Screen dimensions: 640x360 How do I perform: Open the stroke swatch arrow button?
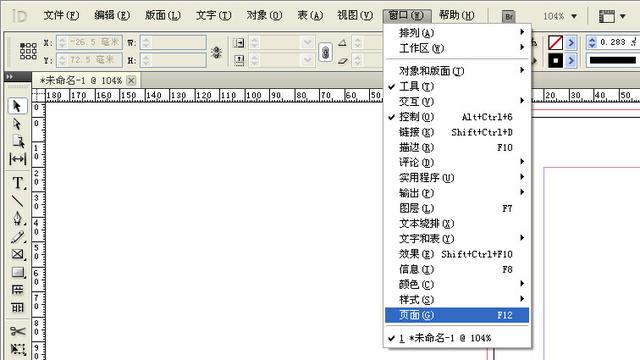click(571, 61)
